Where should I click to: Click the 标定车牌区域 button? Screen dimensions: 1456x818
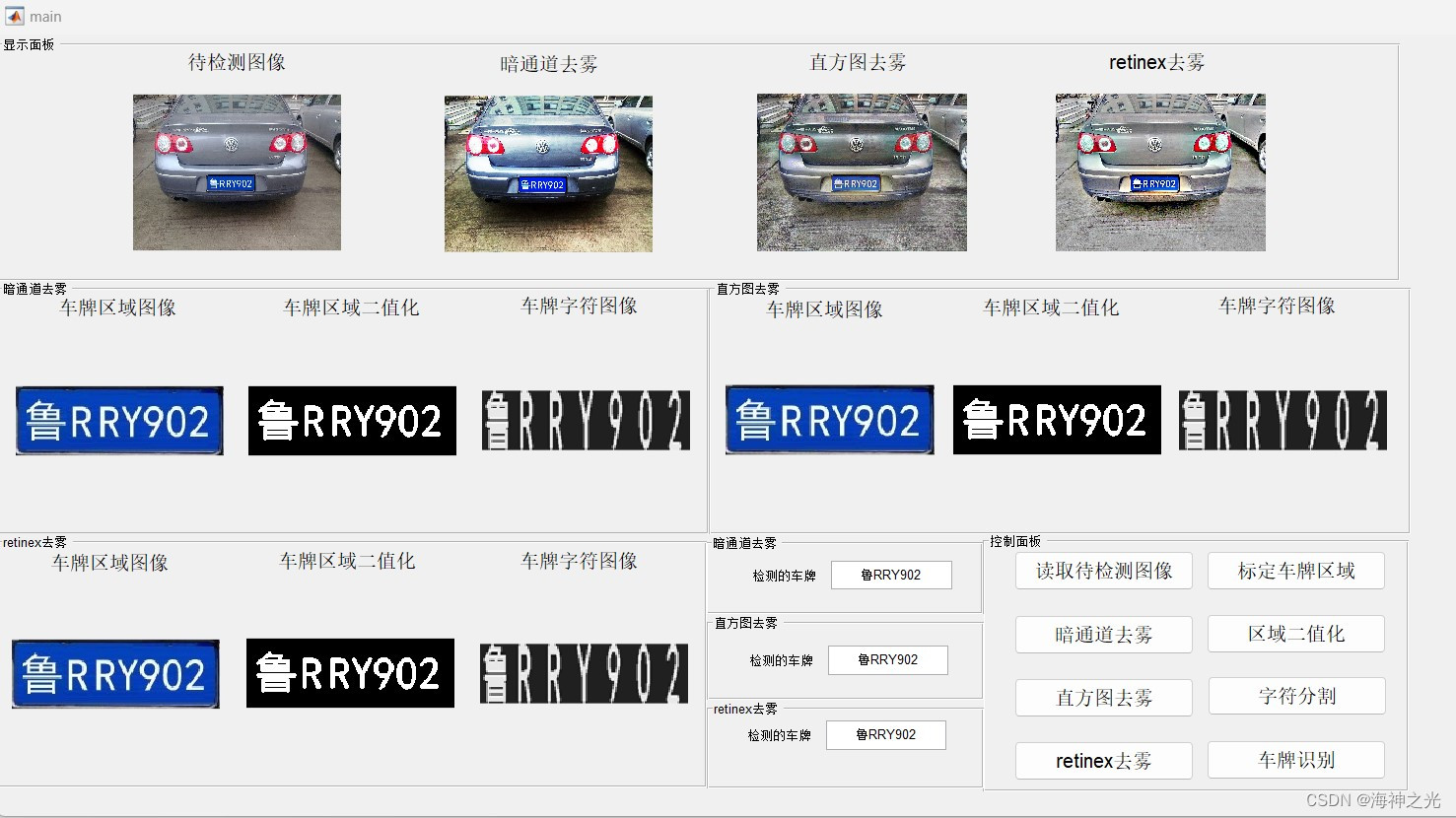pyautogui.click(x=1296, y=571)
